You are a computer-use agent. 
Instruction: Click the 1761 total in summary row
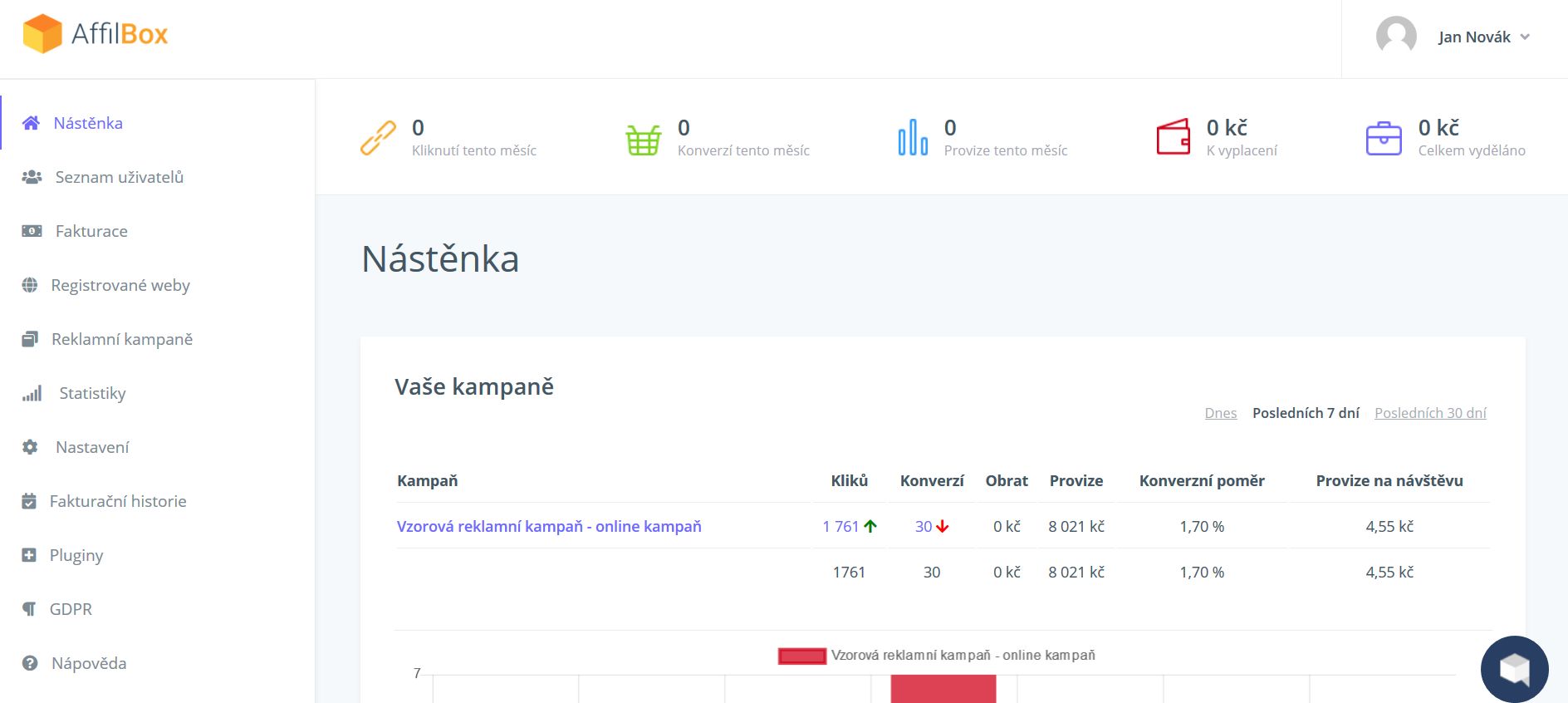[849, 572]
